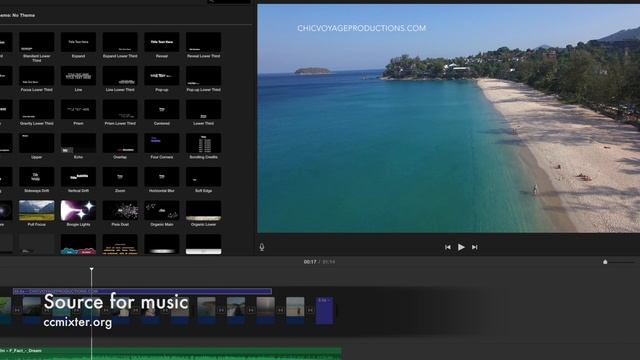The height and width of the screenshot is (360, 640).
Task: Adjust the timeline zoom slider
Action: 605,262
